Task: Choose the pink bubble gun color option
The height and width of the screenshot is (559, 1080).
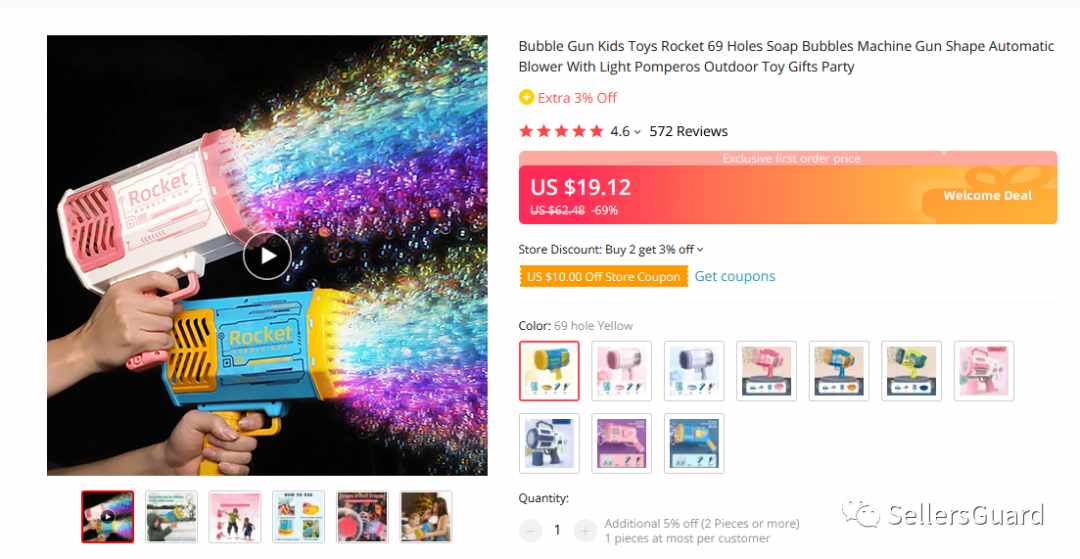Action: tap(621, 370)
